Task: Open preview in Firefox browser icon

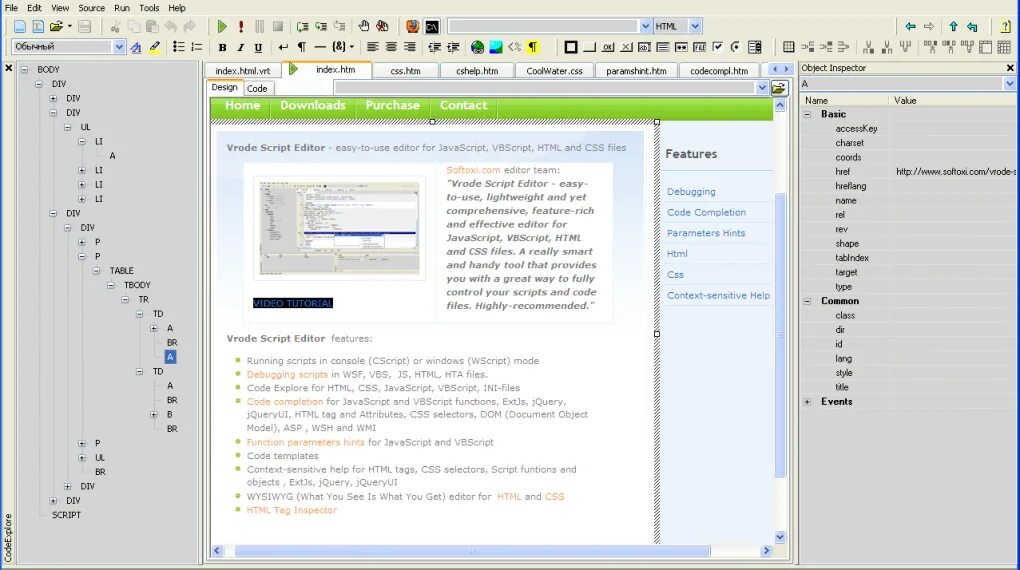Action: [412, 27]
